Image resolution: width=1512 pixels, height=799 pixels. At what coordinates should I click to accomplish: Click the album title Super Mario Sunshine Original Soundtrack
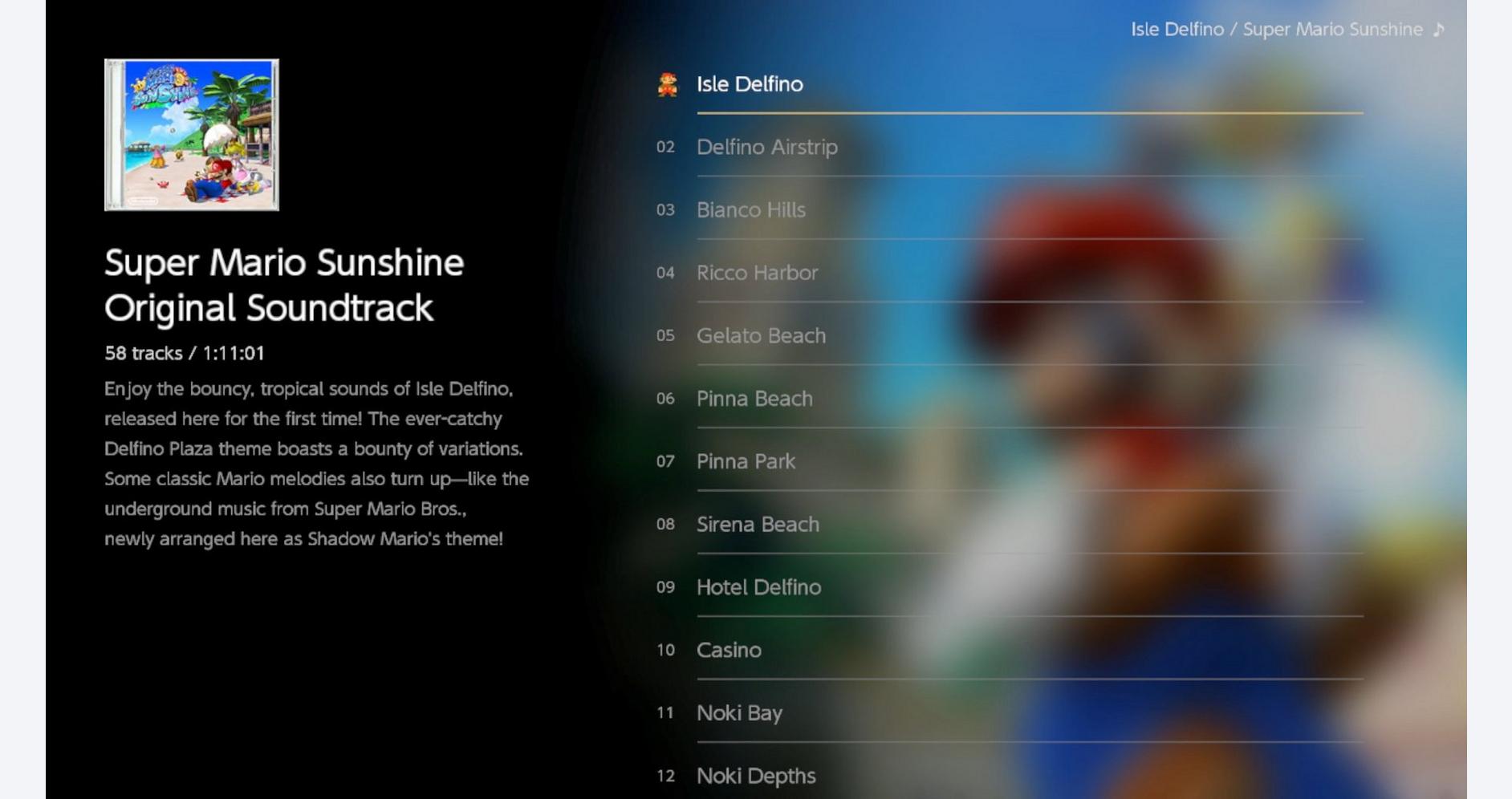pos(284,285)
